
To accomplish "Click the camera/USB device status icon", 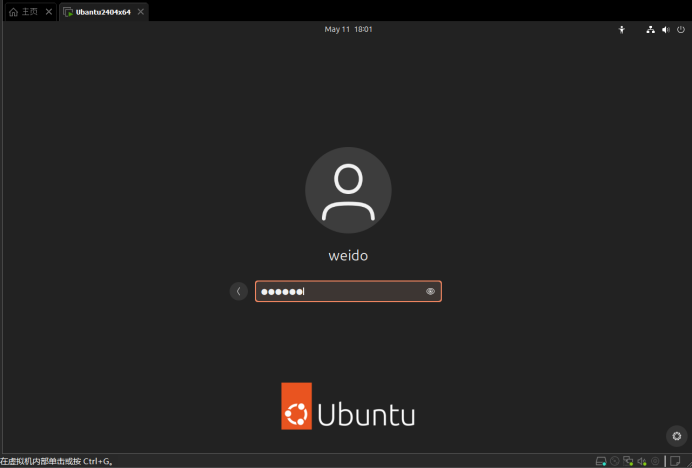I will pos(655,461).
